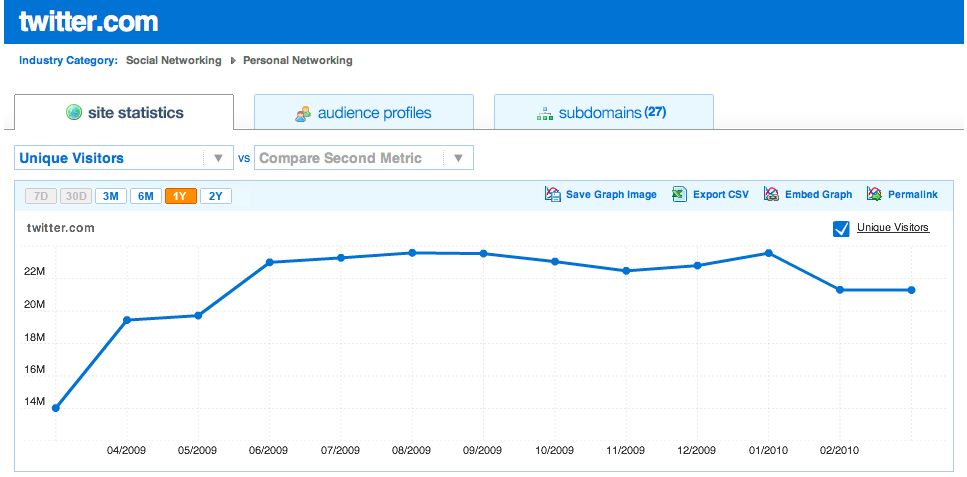Click the 20M y-axis label
The image size is (967, 477).
tap(35, 305)
